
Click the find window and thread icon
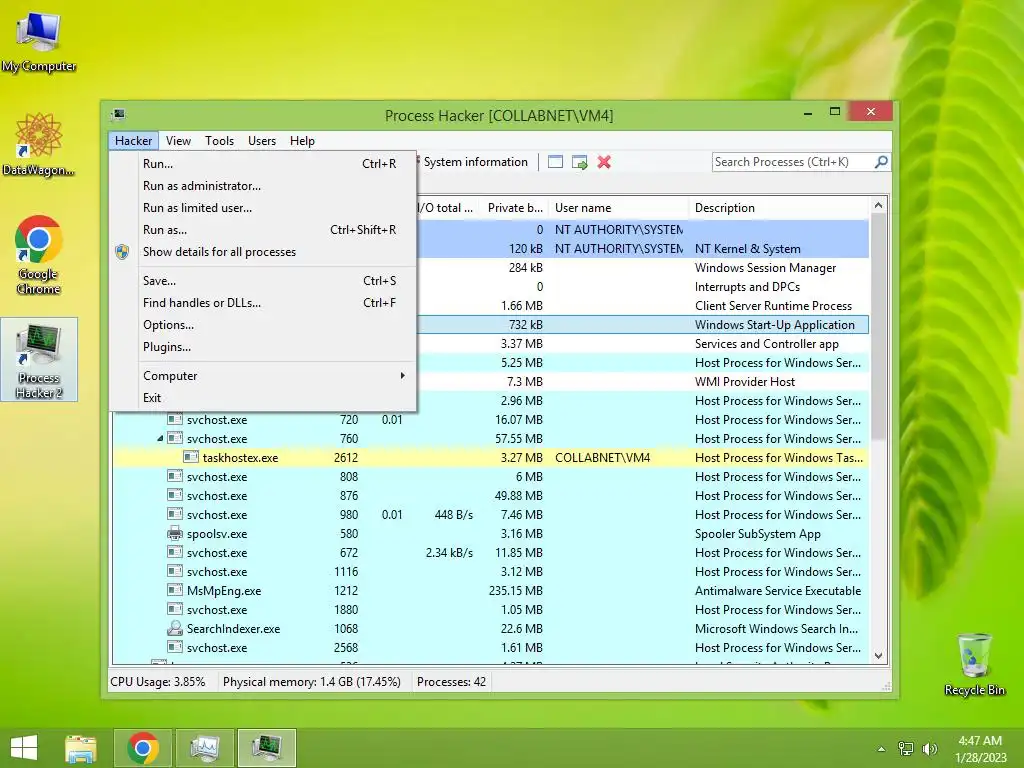click(579, 162)
